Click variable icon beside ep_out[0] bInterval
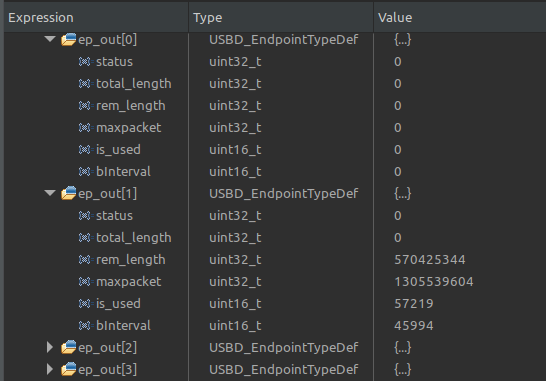 click(x=85, y=171)
